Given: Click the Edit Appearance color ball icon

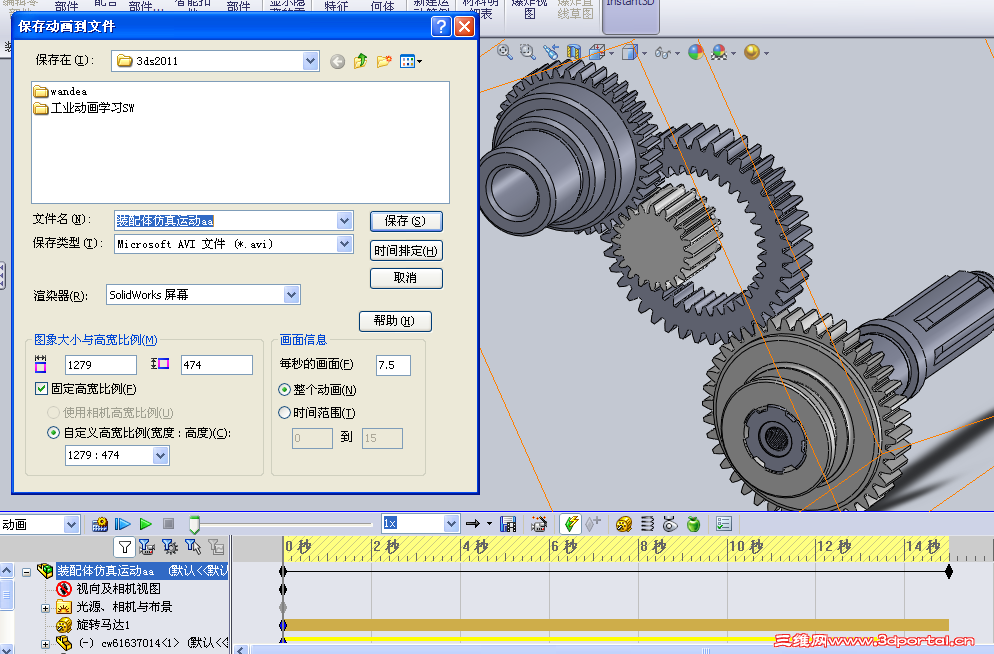Looking at the screenshot, I should [x=696, y=52].
